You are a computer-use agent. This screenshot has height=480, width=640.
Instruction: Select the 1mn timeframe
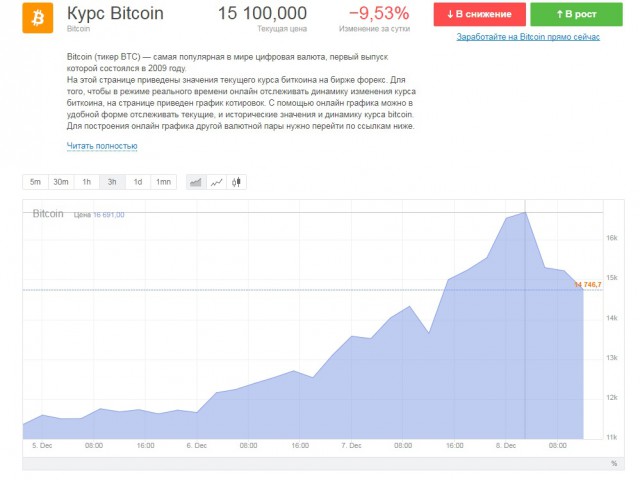pos(163,182)
